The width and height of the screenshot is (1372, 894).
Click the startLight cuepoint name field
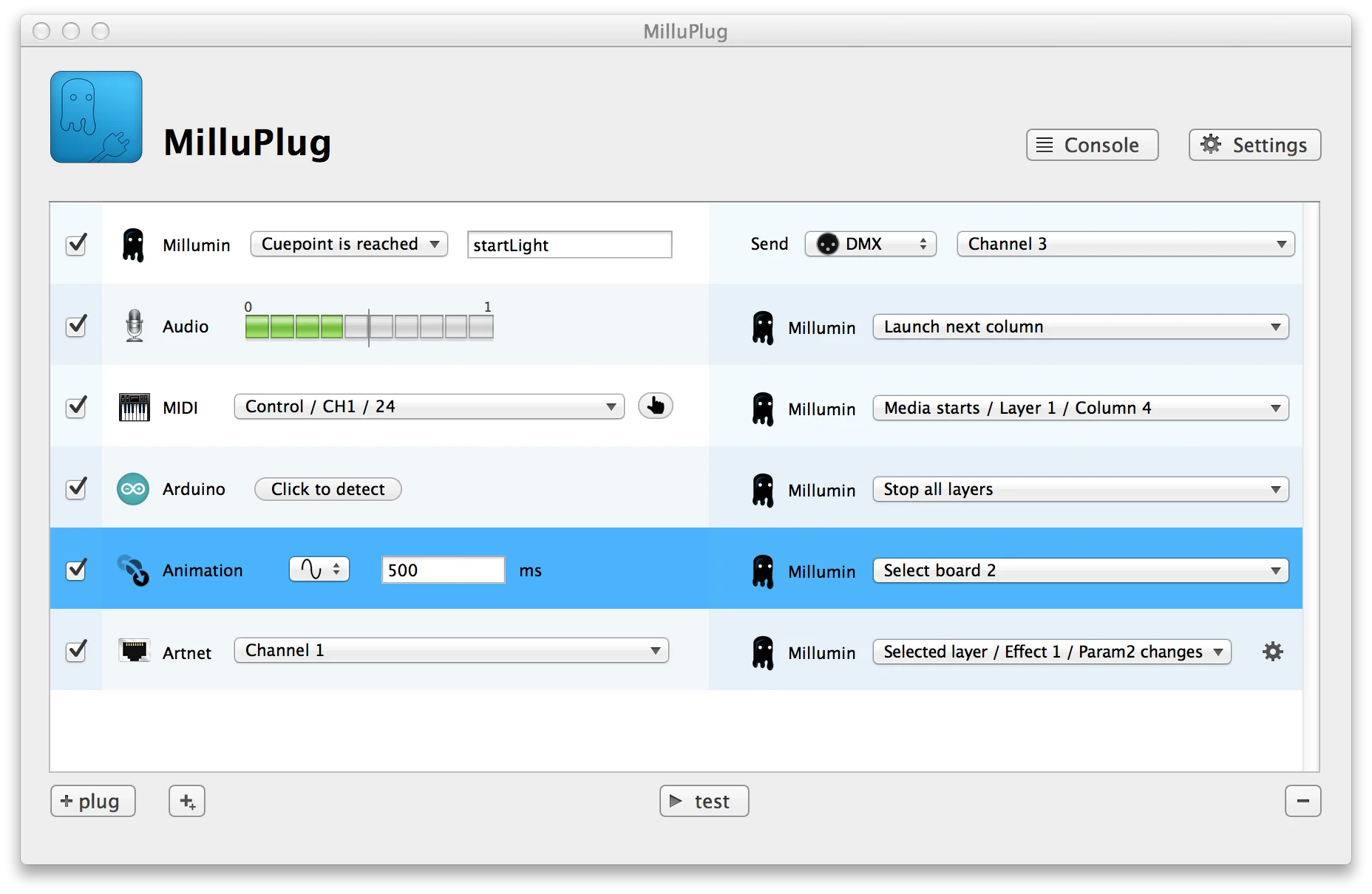tap(569, 245)
